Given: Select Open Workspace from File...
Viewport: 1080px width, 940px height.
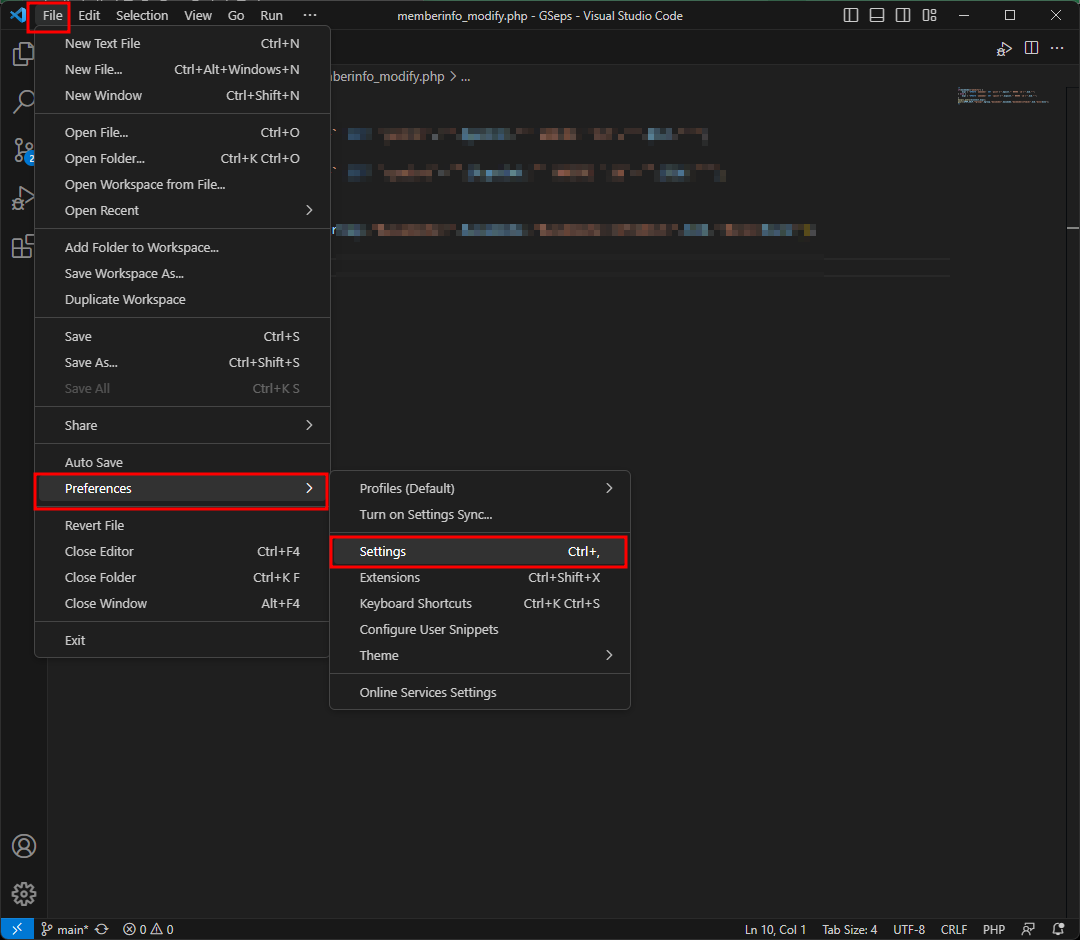Looking at the screenshot, I should [182, 185].
